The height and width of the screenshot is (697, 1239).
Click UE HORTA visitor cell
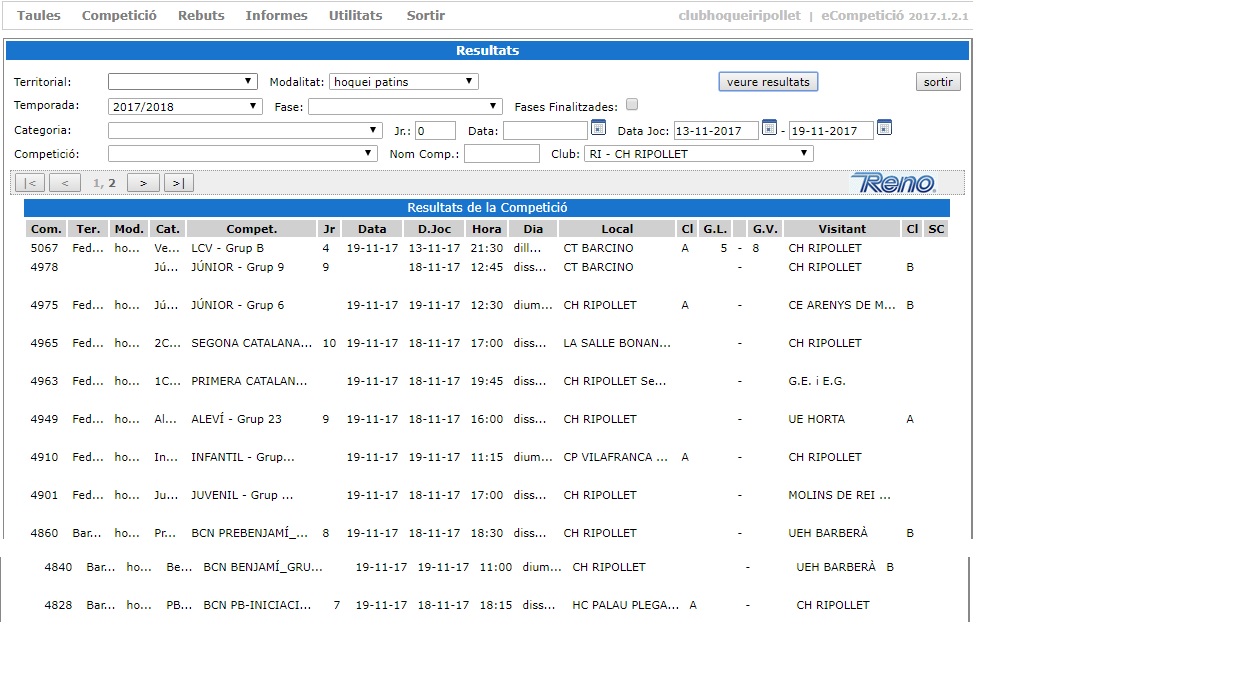(x=816, y=419)
